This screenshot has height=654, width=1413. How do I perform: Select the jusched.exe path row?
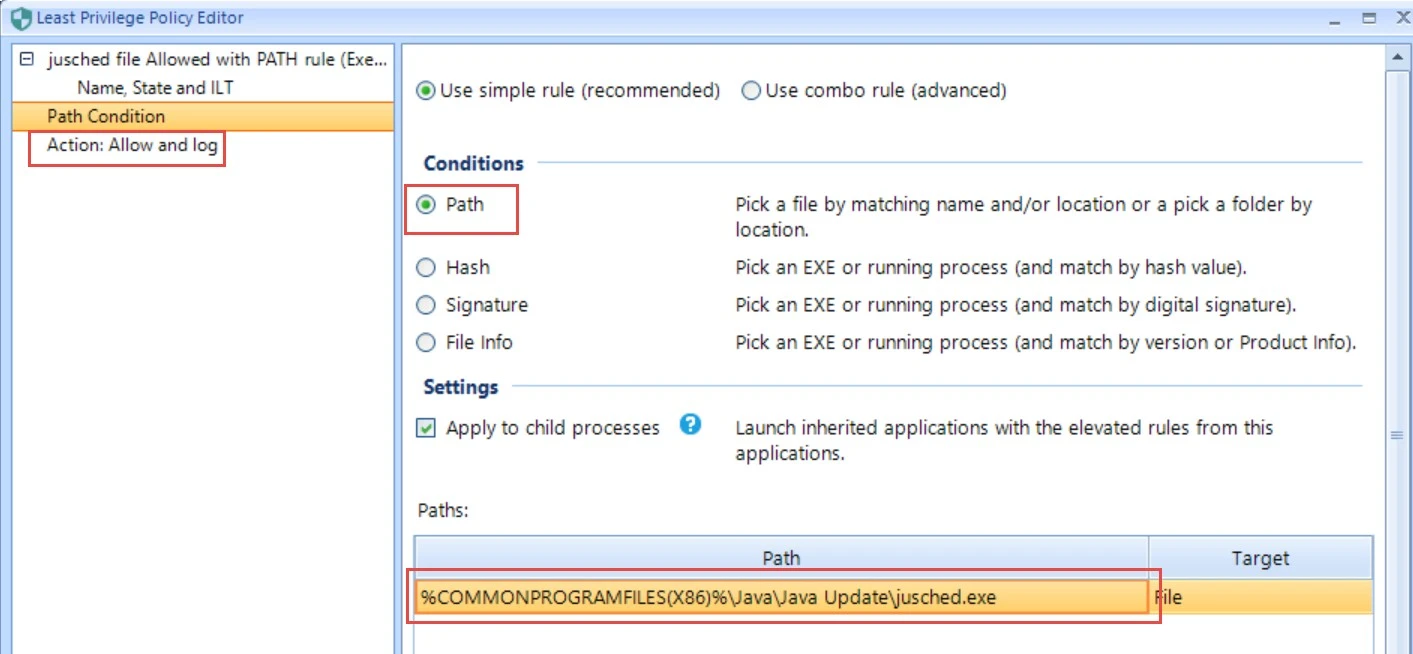(x=780, y=597)
